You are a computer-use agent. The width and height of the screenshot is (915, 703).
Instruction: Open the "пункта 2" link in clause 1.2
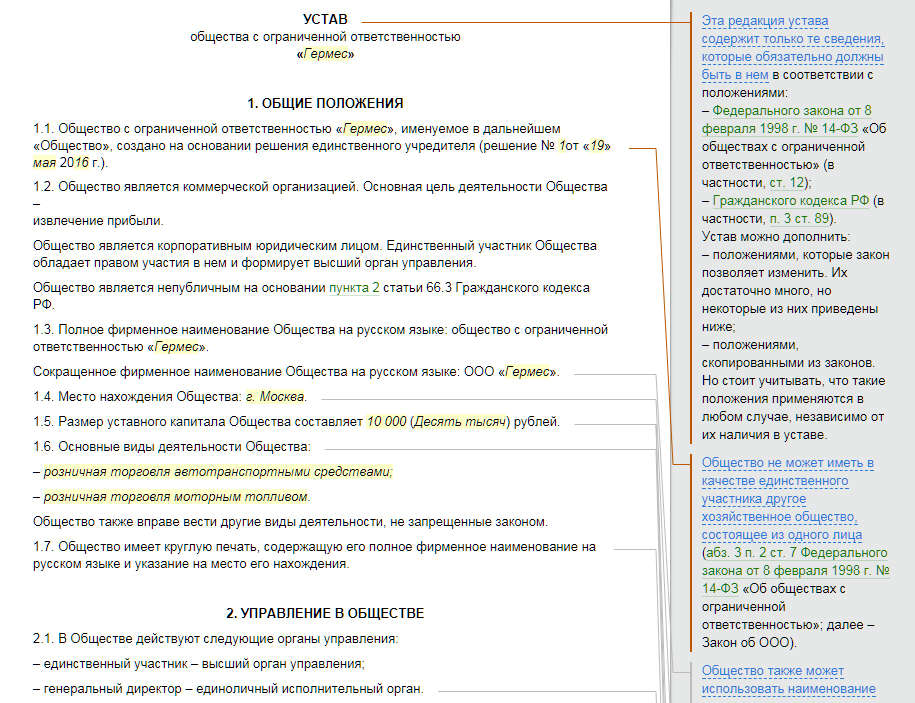(354, 288)
